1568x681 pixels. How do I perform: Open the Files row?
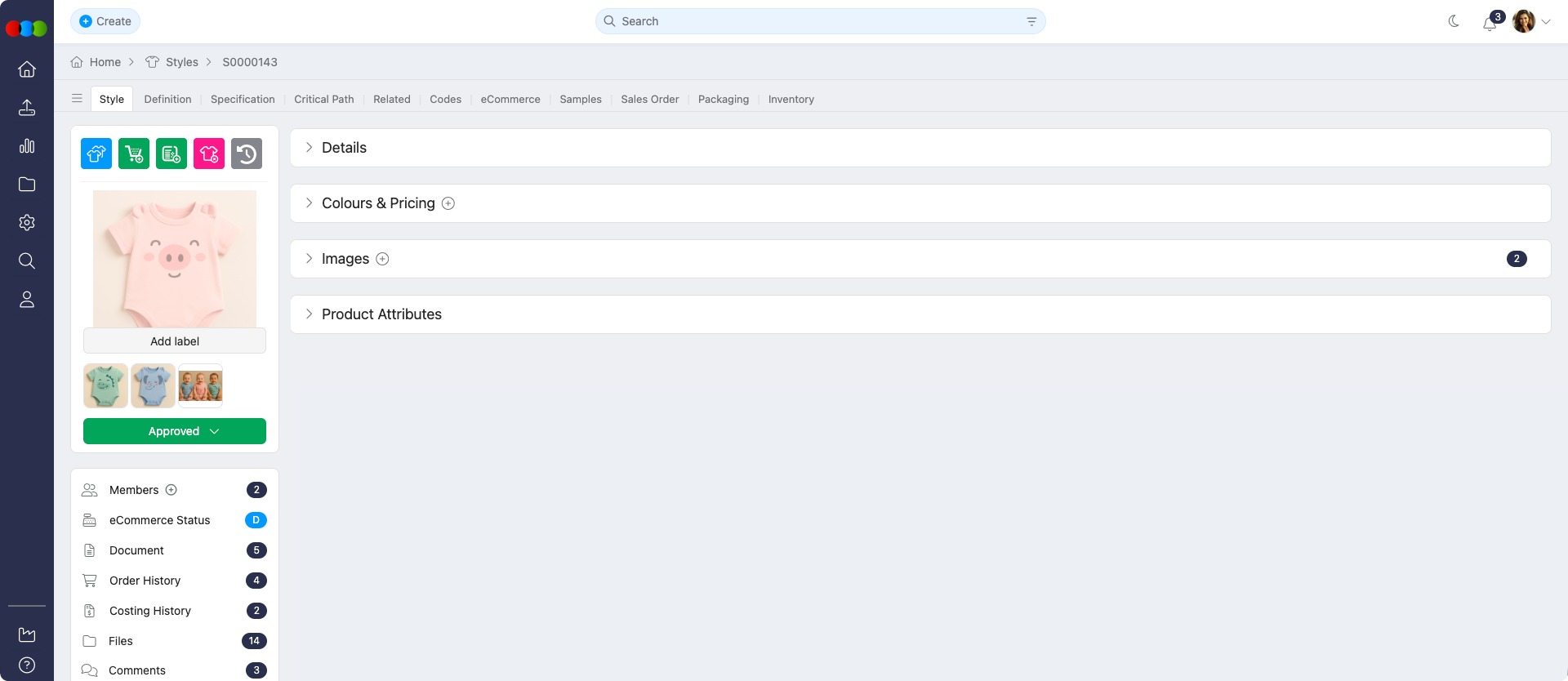pyautogui.click(x=175, y=641)
